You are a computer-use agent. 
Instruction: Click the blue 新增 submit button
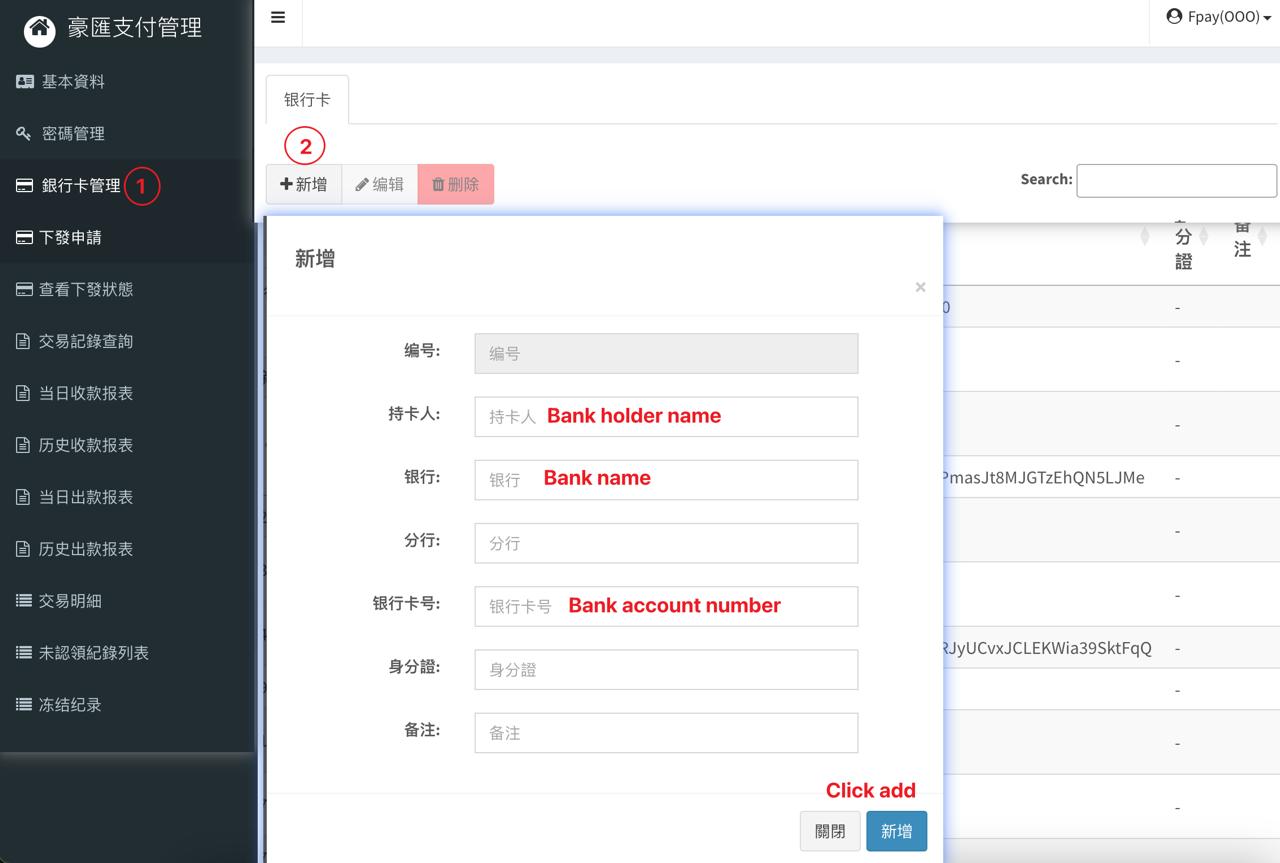896,831
